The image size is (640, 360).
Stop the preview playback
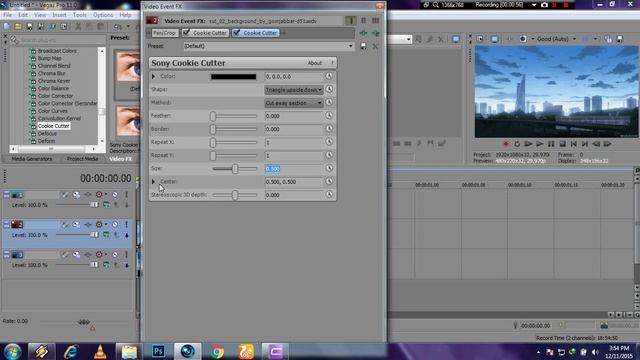[562, 144]
